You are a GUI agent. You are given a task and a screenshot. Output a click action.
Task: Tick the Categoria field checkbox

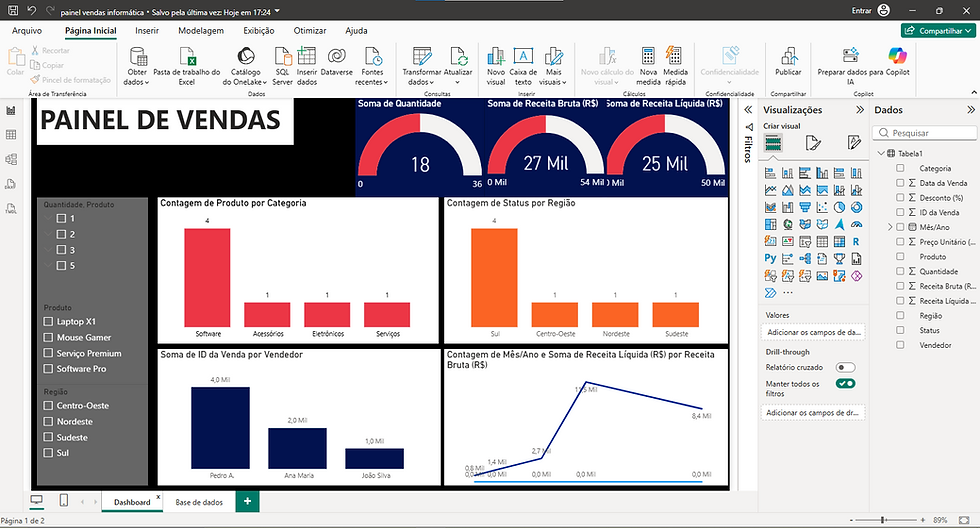(900, 168)
